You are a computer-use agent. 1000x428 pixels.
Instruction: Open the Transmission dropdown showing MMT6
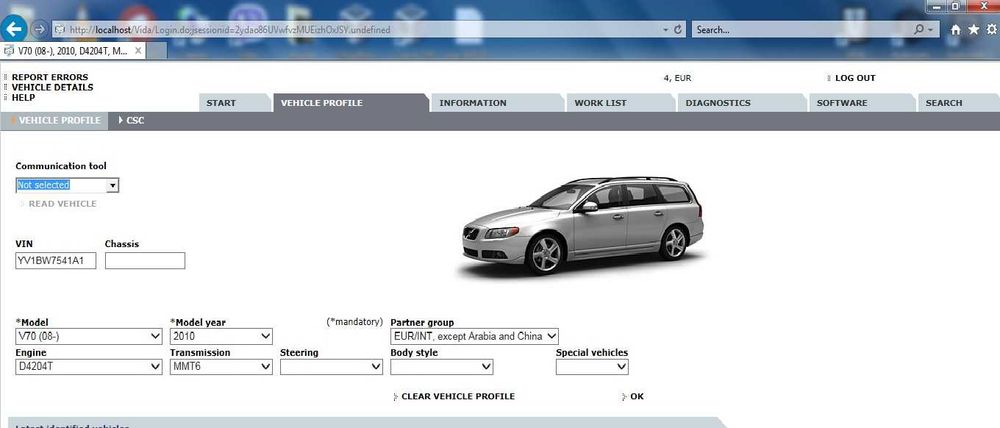(221, 367)
